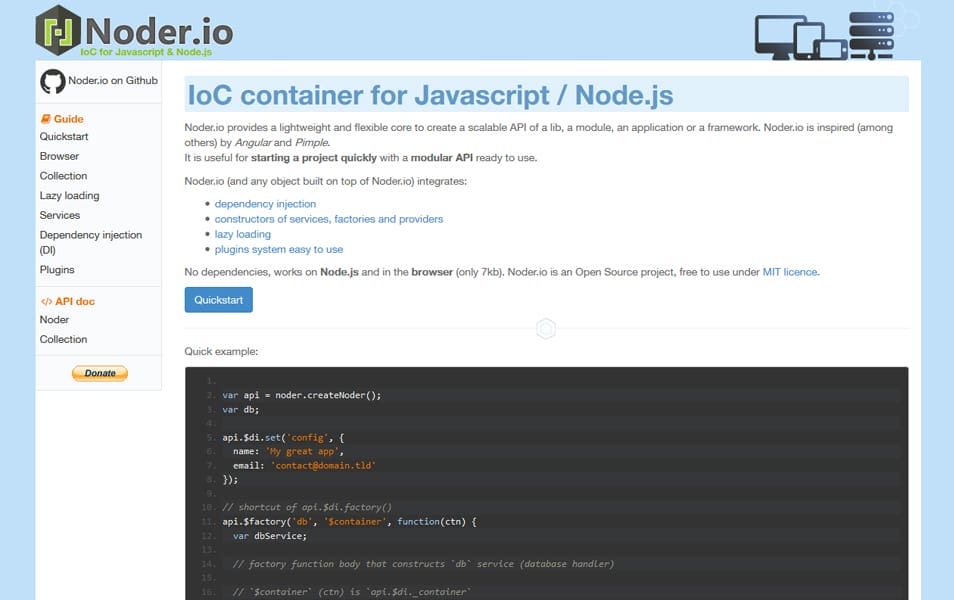Open Noder under API doc section
The image size is (954, 600).
pos(54,319)
